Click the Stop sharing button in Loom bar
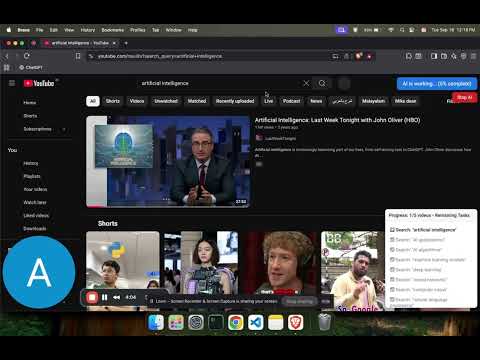Viewport: 480px width, 360px height. [300, 301]
